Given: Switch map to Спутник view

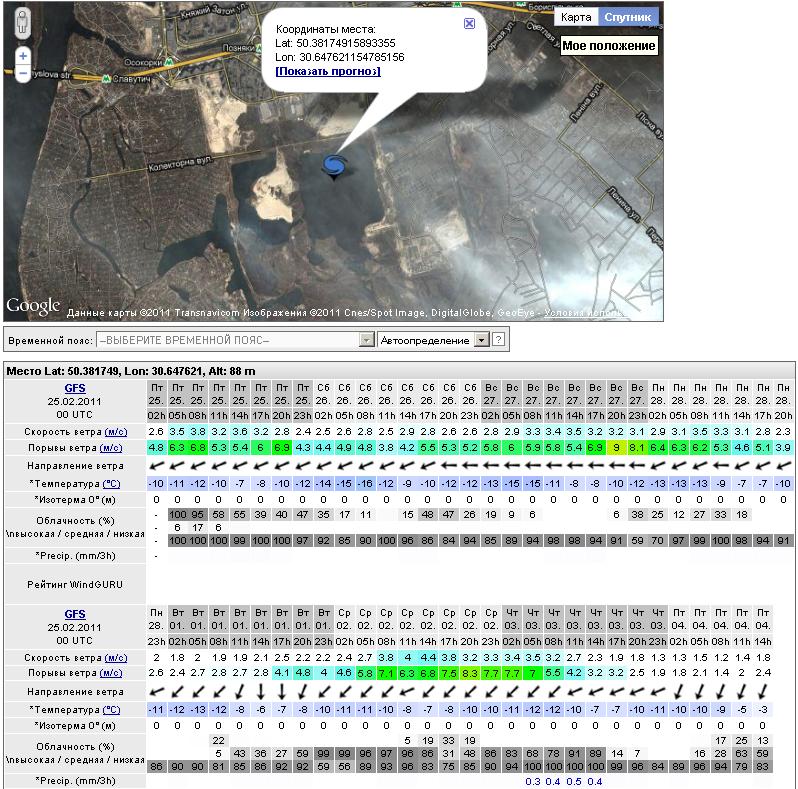Looking at the screenshot, I should [x=628, y=17].
